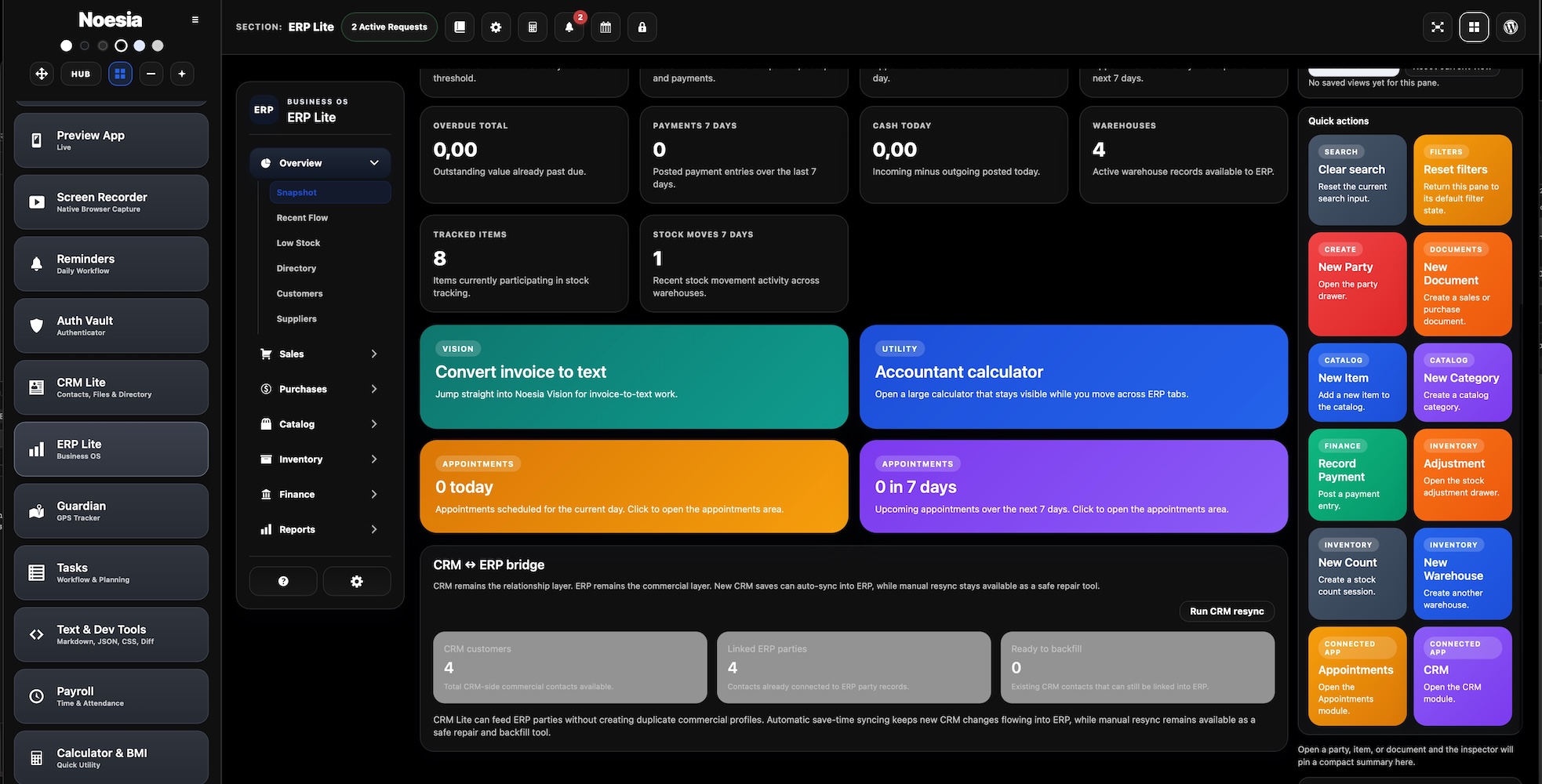Launch the Screen Recorder tool
The width and height of the screenshot is (1542, 784).
111,202
